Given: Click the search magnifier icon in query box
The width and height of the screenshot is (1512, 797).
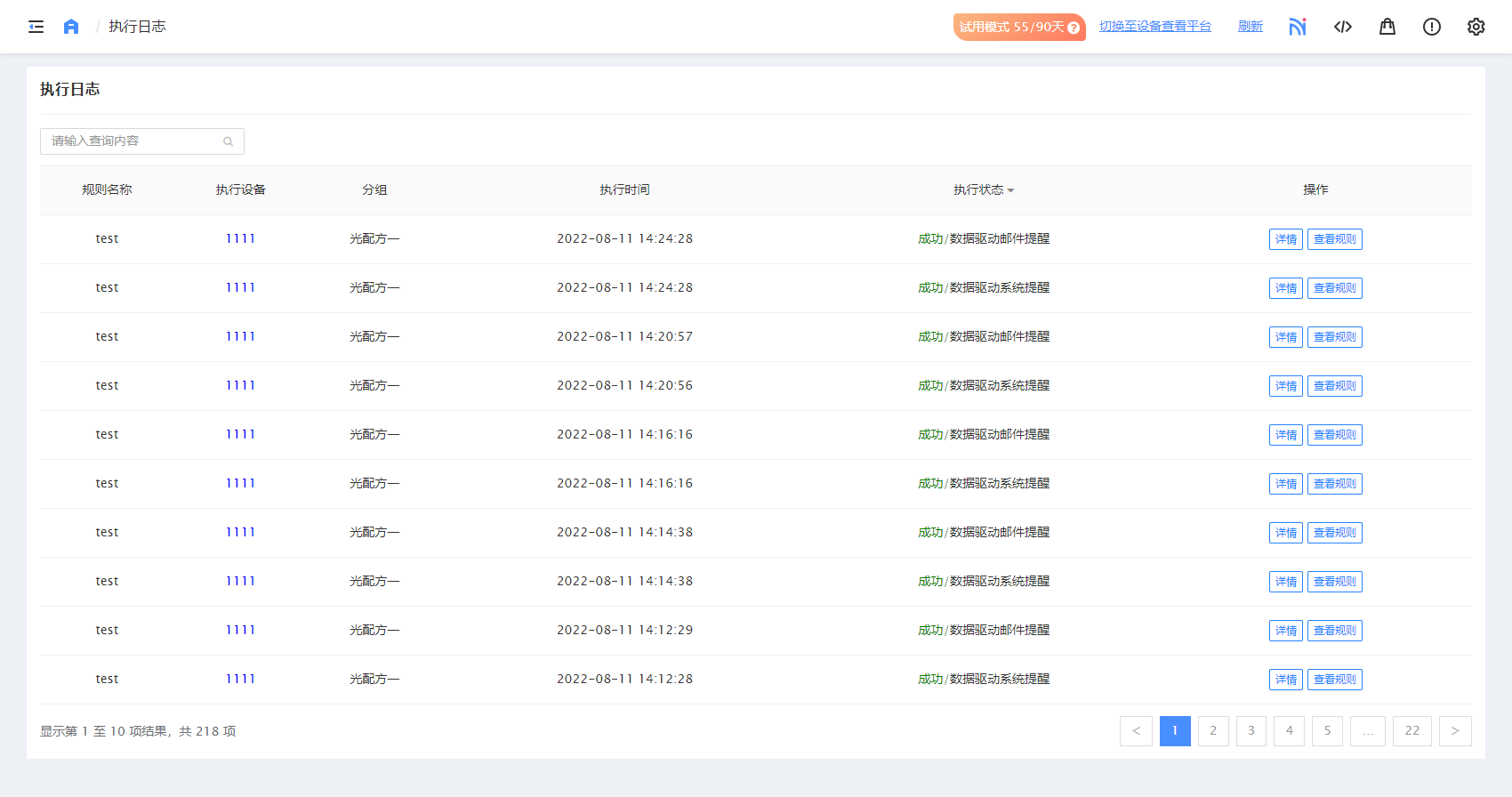Looking at the screenshot, I should [229, 141].
